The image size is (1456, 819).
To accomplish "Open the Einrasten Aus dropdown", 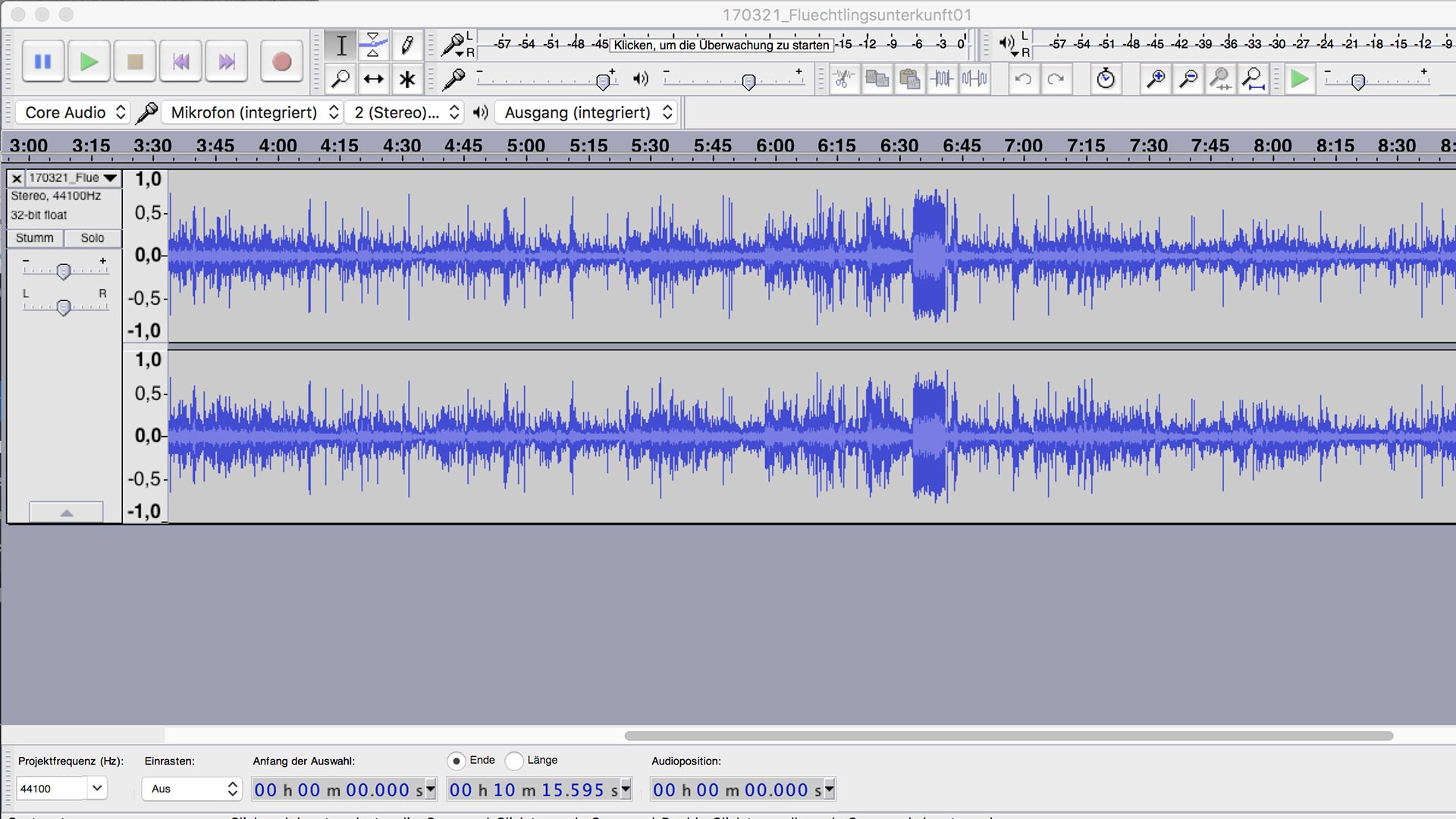I will (x=191, y=789).
